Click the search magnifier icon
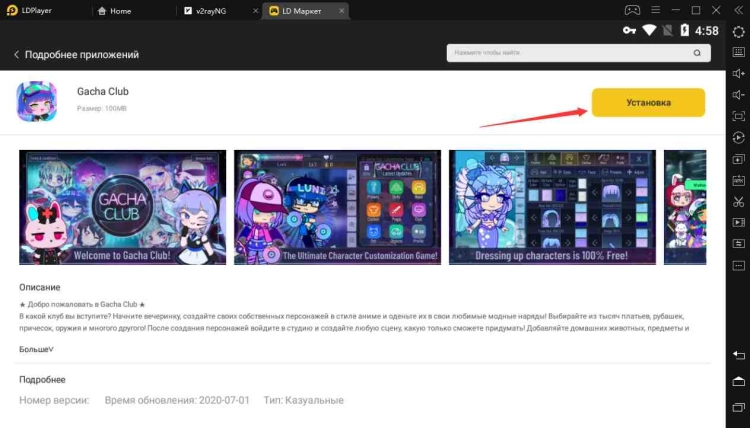750x428 pixels. click(x=697, y=53)
